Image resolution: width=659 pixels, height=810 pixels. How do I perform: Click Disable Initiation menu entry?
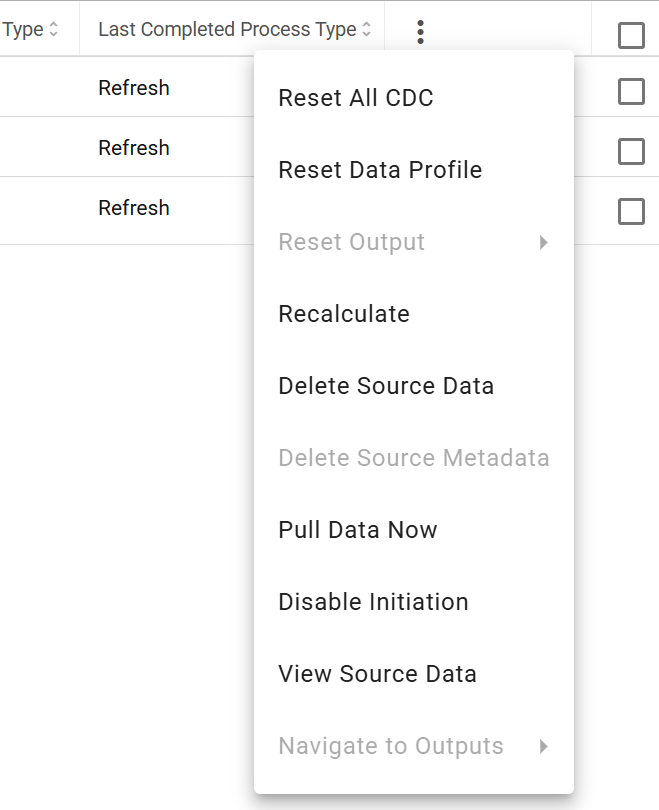tap(414, 602)
